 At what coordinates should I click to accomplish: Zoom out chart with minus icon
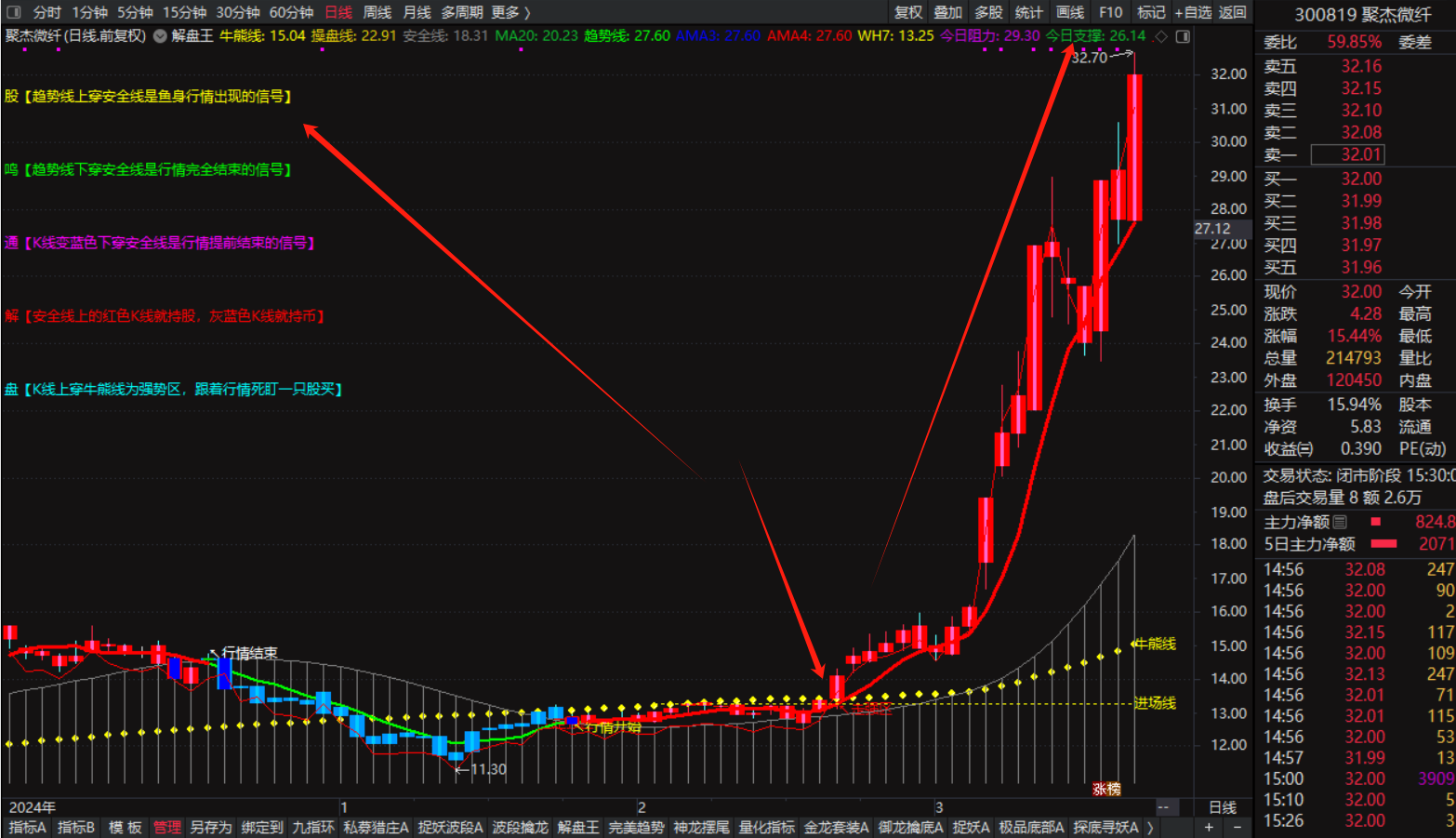pyautogui.click(x=1237, y=827)
